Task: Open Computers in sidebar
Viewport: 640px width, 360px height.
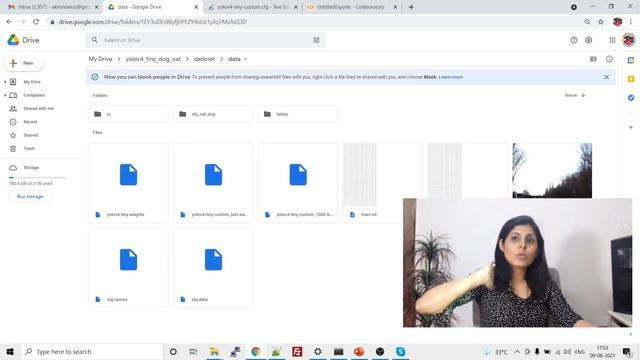Action: [x=34, y=96]
